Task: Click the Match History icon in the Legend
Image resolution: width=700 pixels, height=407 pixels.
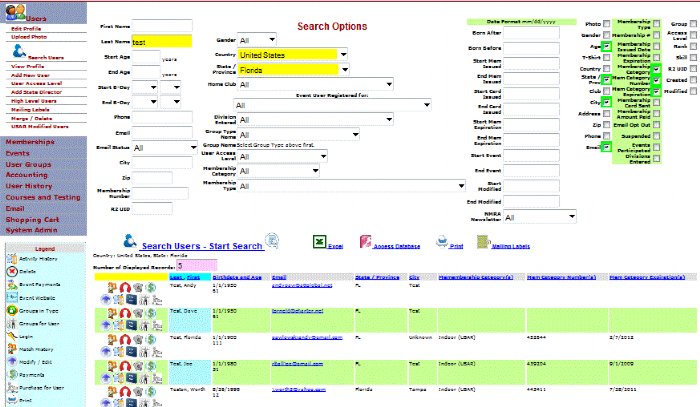Action: pos(12,349)
